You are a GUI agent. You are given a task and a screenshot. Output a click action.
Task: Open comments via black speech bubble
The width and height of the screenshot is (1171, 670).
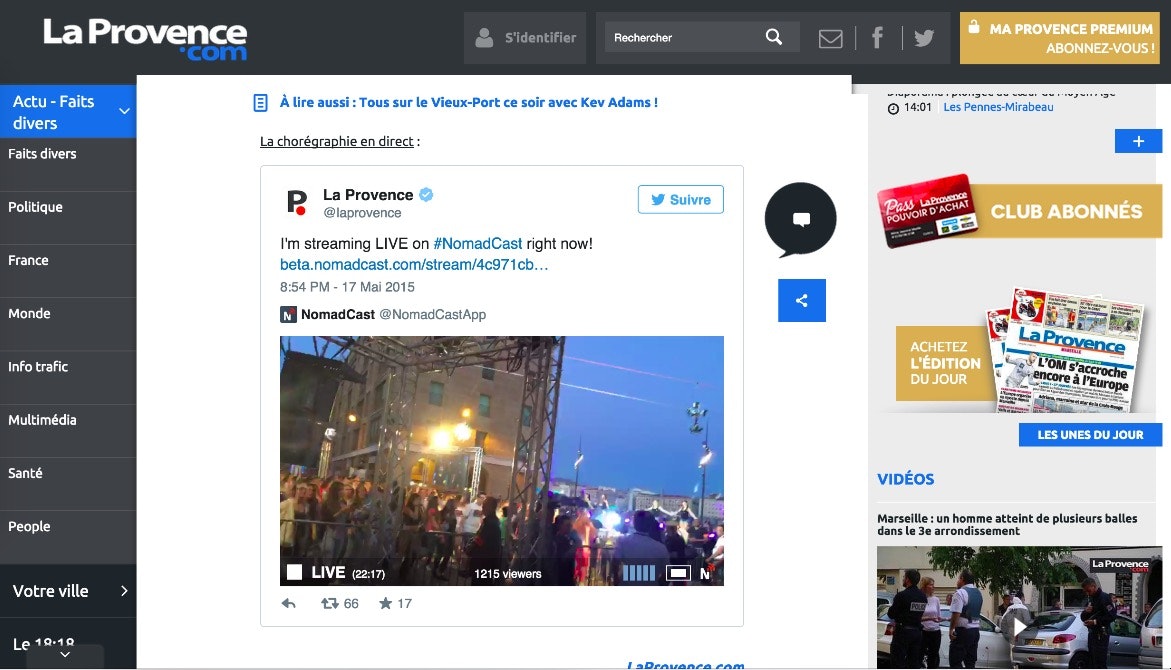801,219
